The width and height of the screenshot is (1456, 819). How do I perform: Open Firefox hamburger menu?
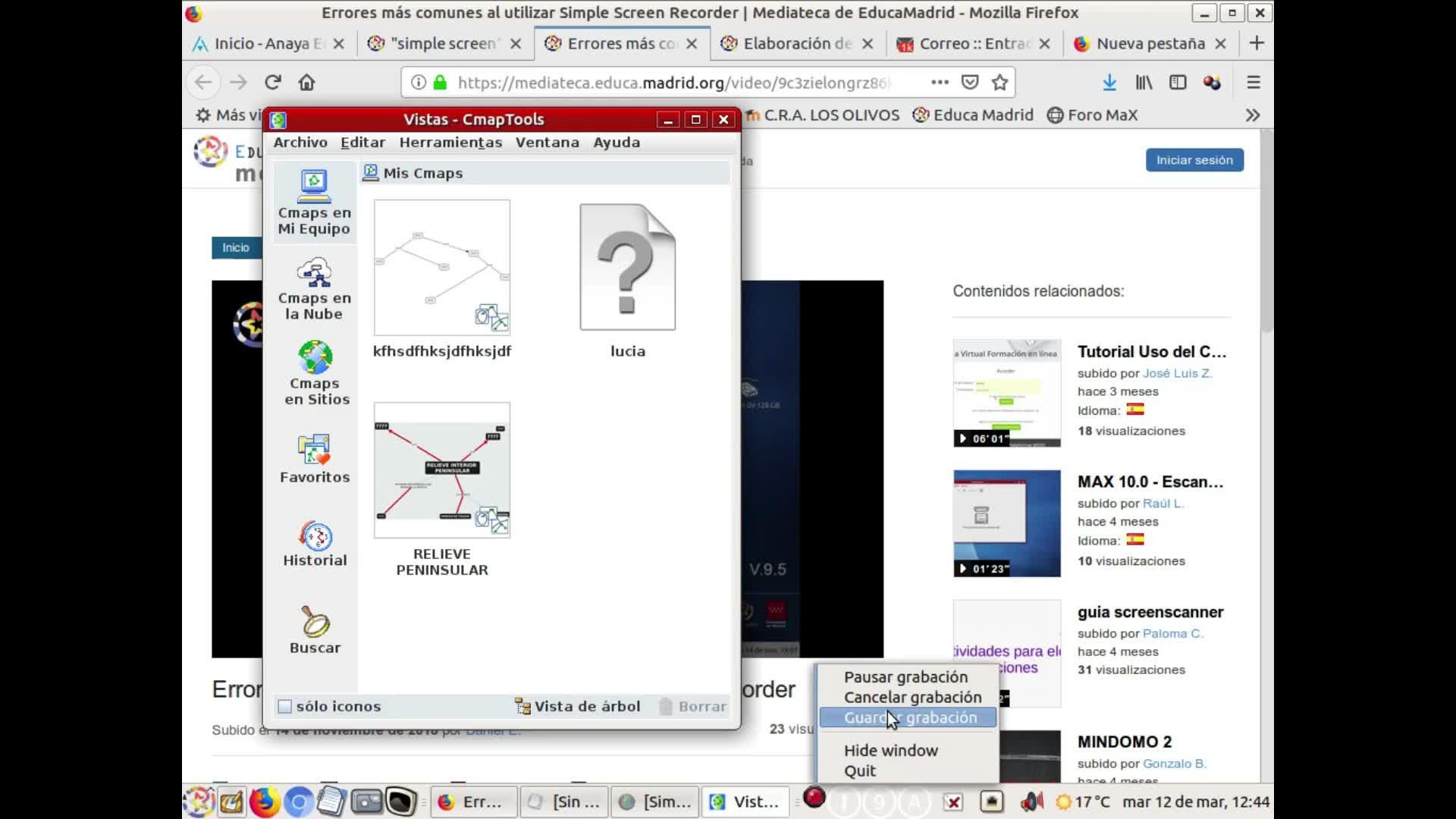click(x=1253, y=83)
